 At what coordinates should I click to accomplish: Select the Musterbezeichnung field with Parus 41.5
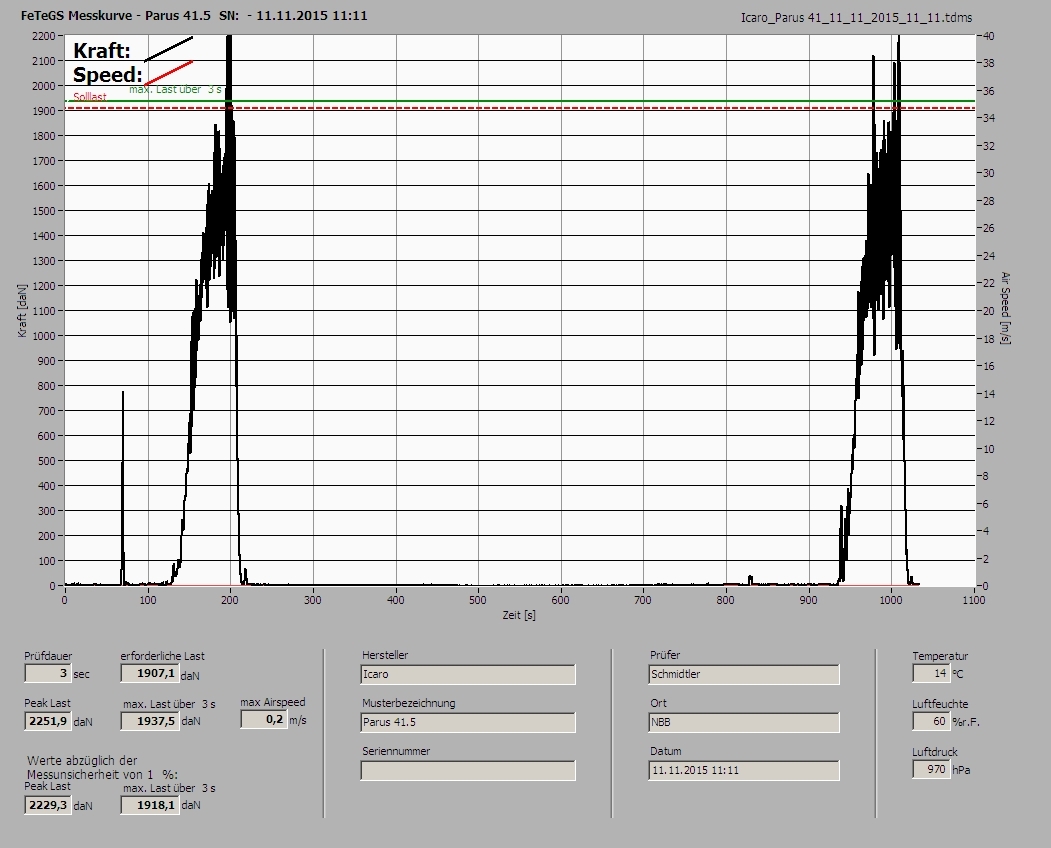point(468,723)
